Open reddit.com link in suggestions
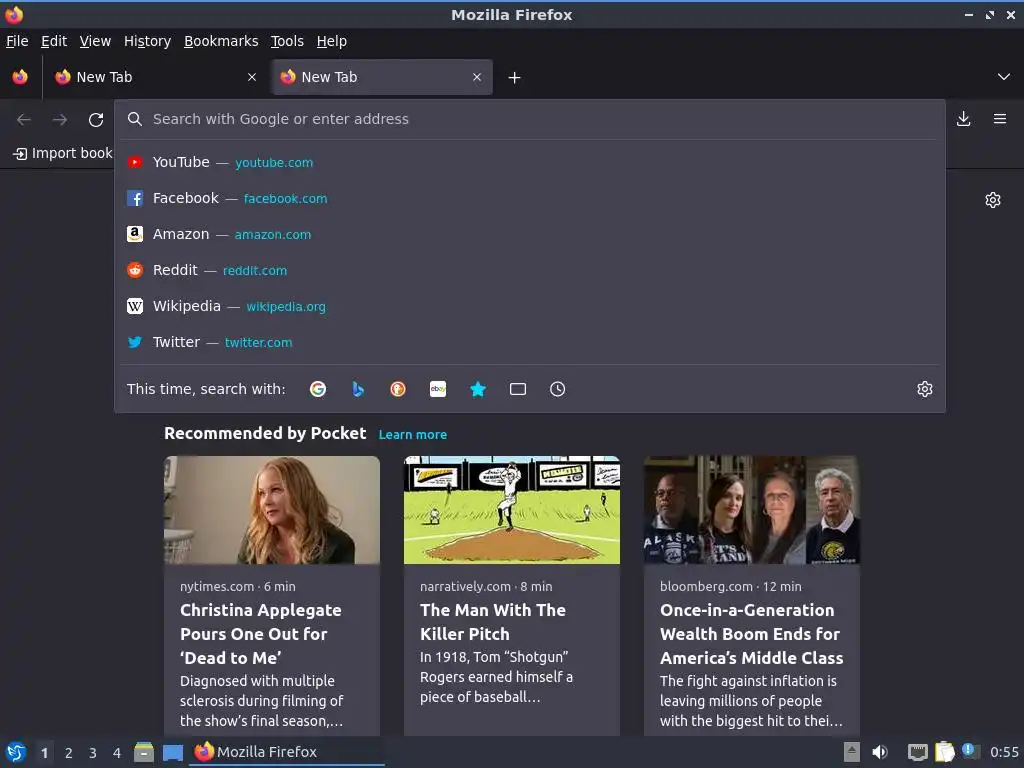 tap(255, 270)
